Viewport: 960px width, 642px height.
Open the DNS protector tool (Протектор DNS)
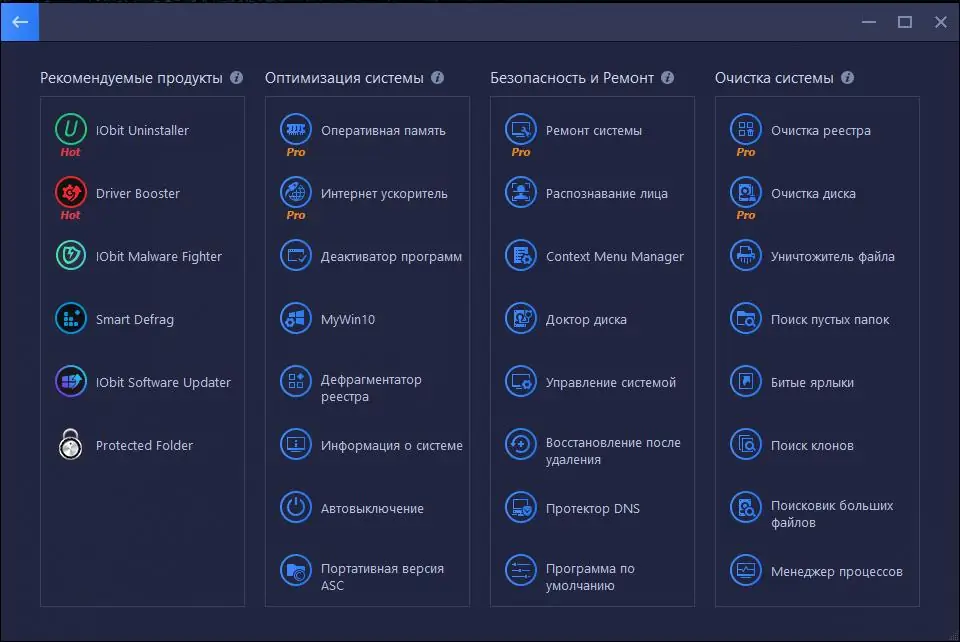coord(580,508)
